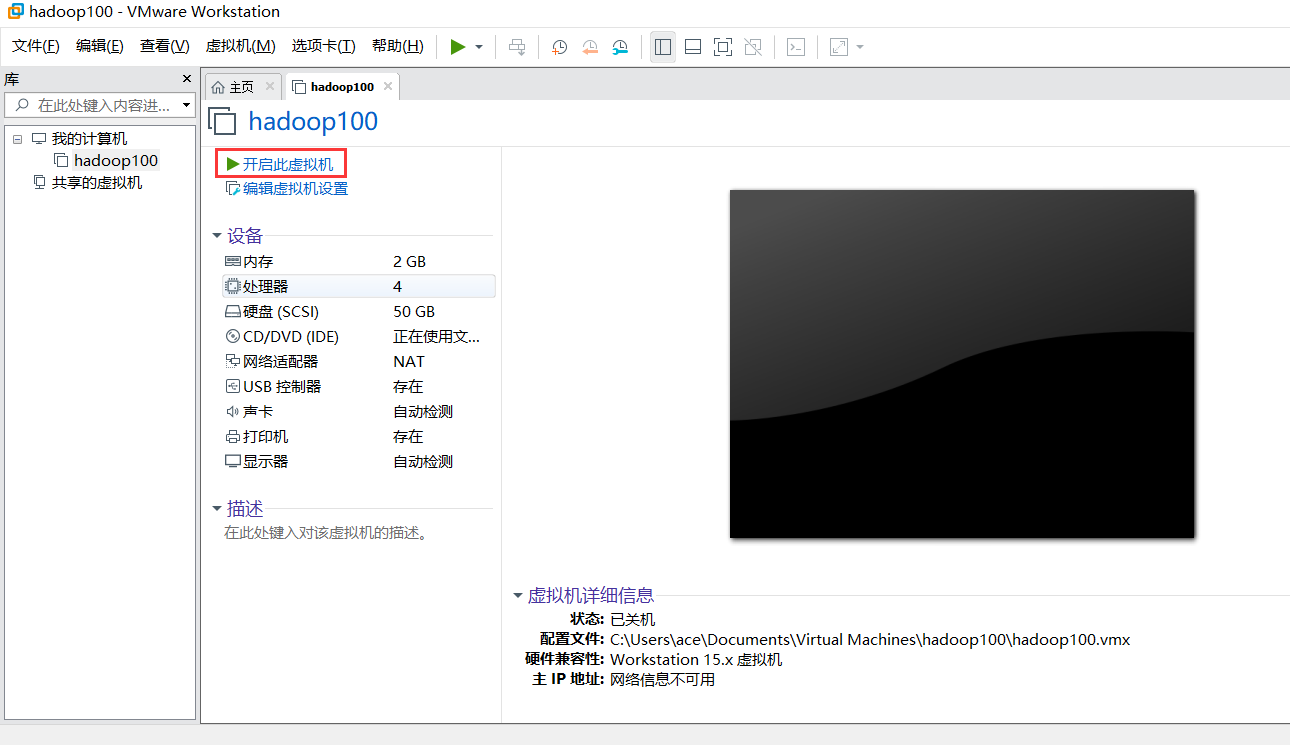Click the Workstation 15.x 虚拟机 compatibility text
This screenshot has width=1290, height=745.
[x=696, y=659]
